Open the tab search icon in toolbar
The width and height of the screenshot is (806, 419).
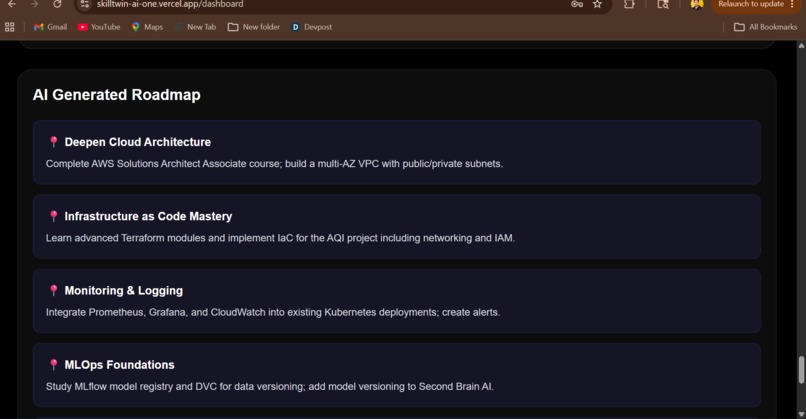[x=663, y=4]
